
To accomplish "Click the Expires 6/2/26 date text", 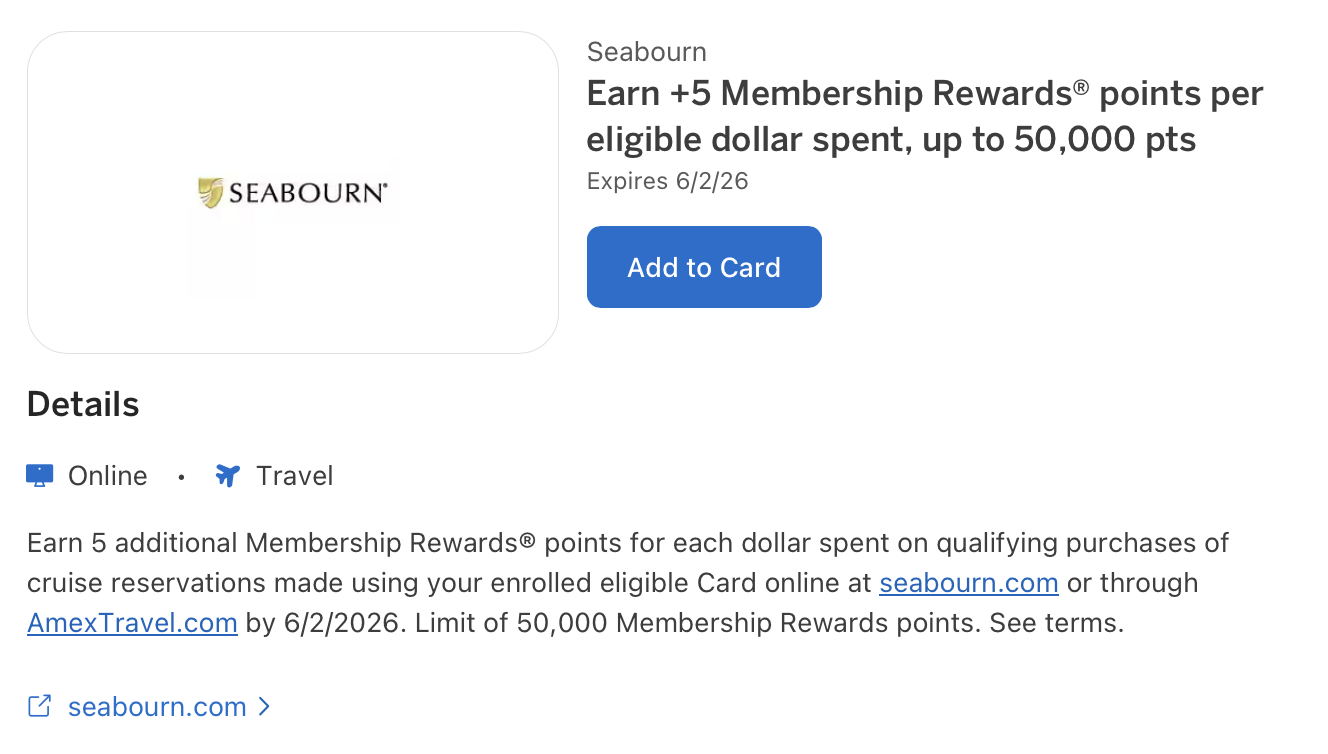I will point(667,181).
